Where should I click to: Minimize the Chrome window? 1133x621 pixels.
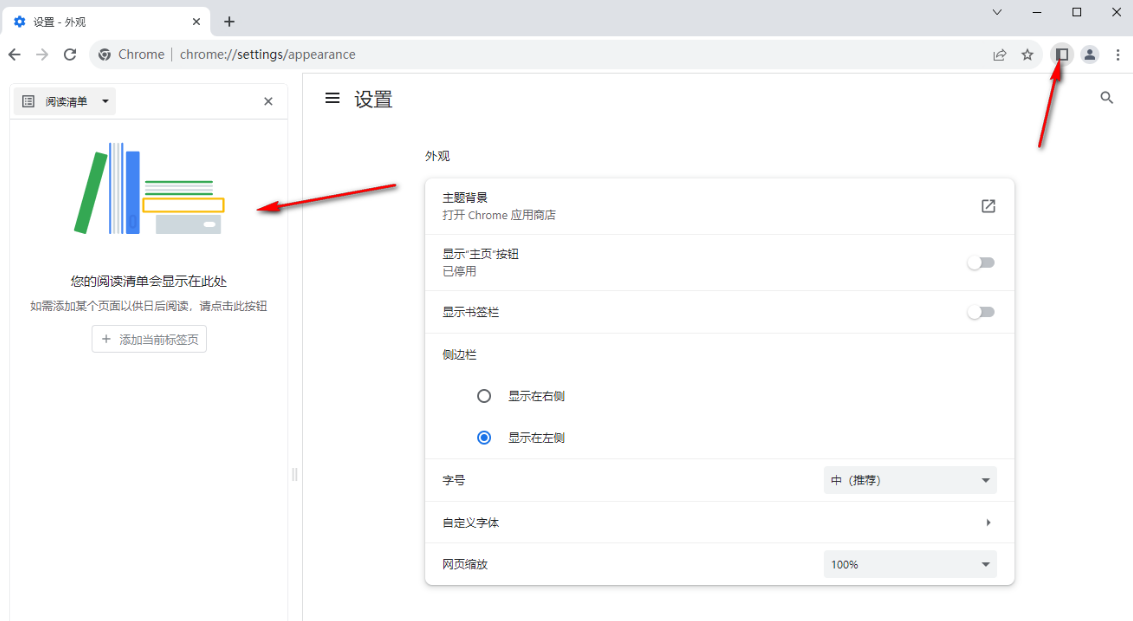click(1037, 12)
